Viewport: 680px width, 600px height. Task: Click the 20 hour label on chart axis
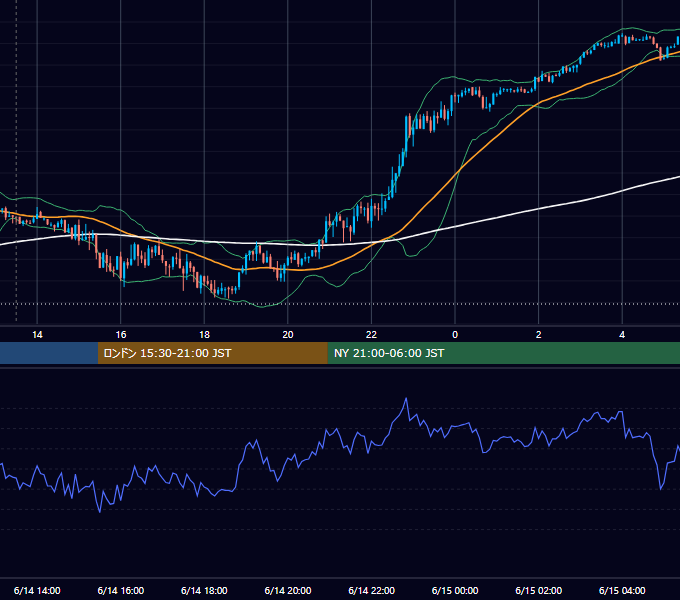pyautogui.click(x=288, y=335)
